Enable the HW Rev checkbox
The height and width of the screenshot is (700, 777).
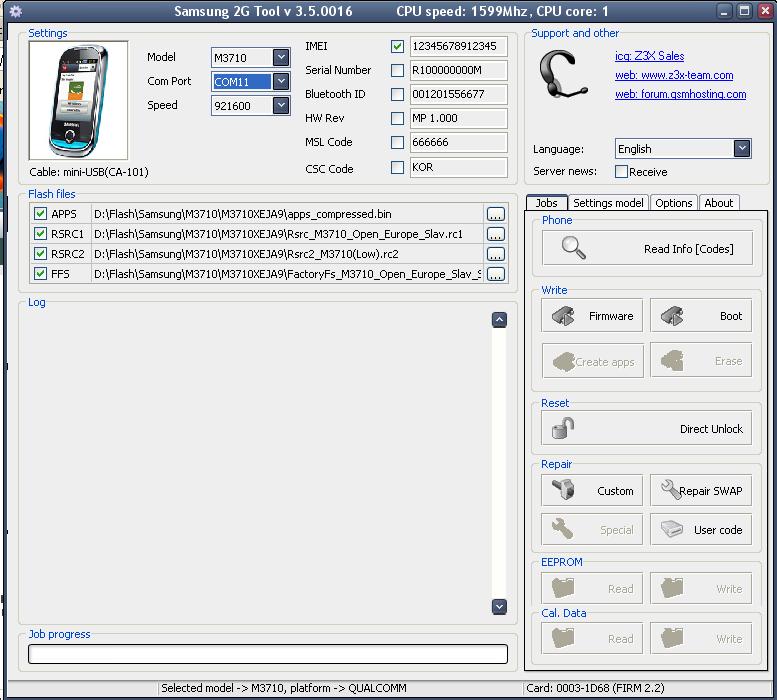(397, 118)
